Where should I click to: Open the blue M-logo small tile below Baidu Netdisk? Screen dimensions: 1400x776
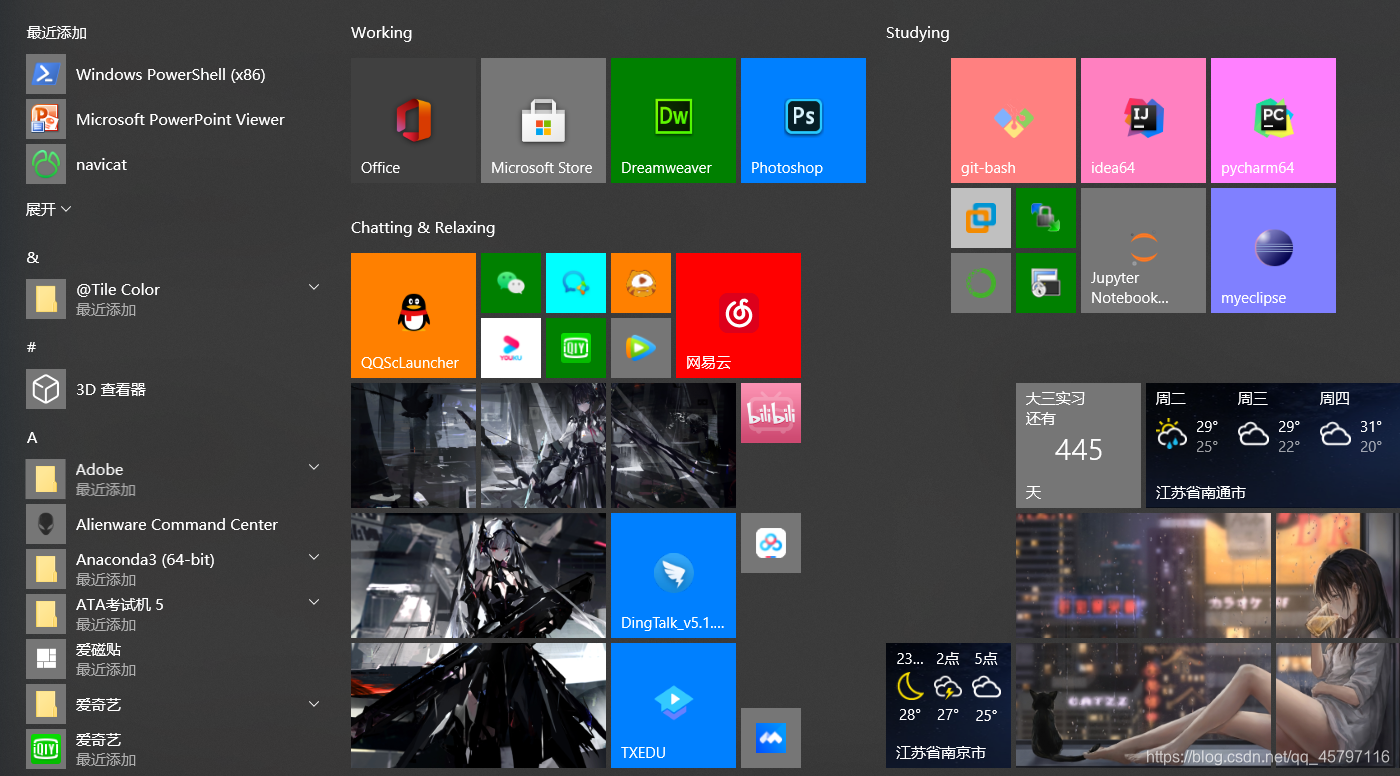tap(771, 738)
